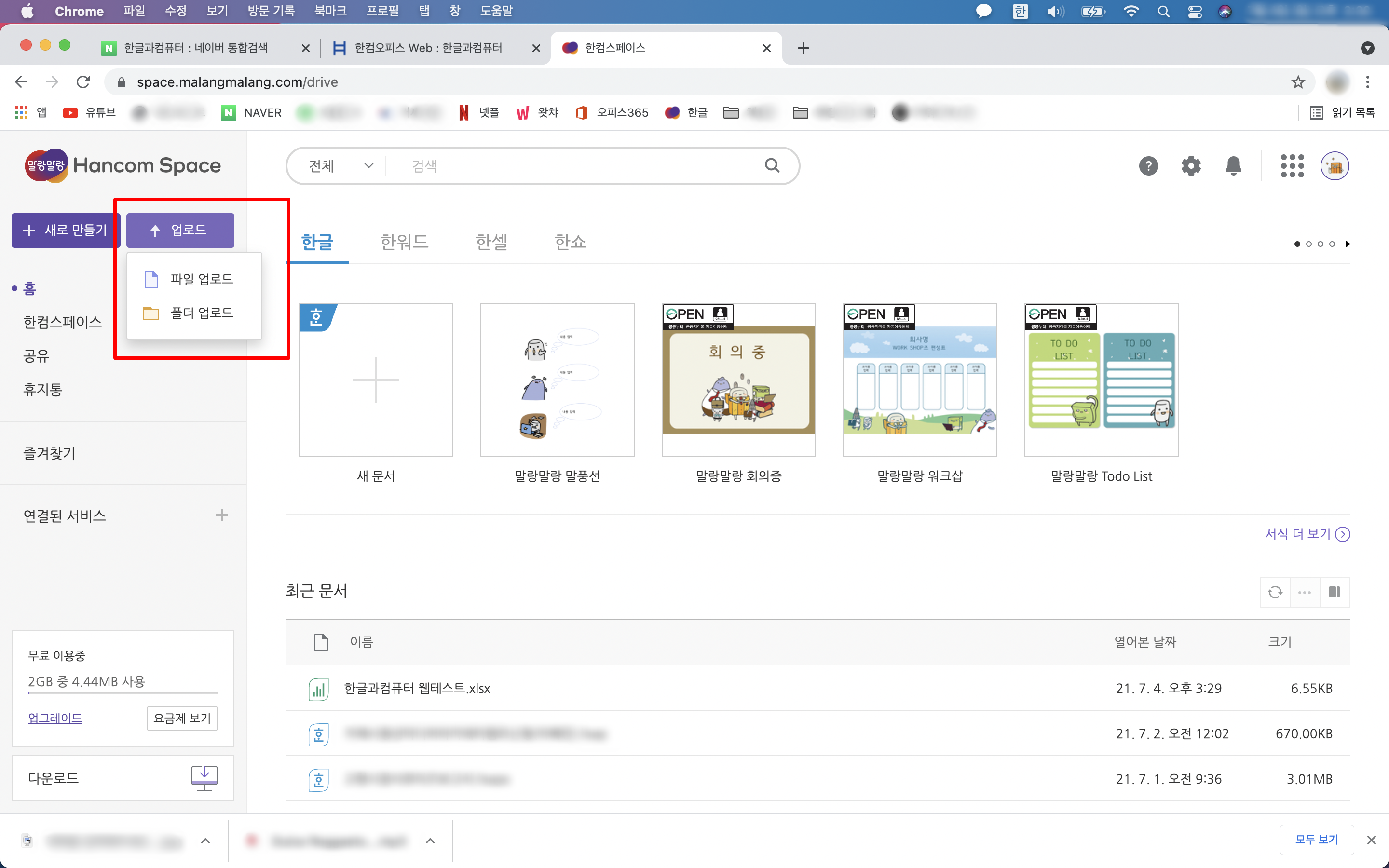Expand the 전체 search scope dropdown

[x=341, y=166]
